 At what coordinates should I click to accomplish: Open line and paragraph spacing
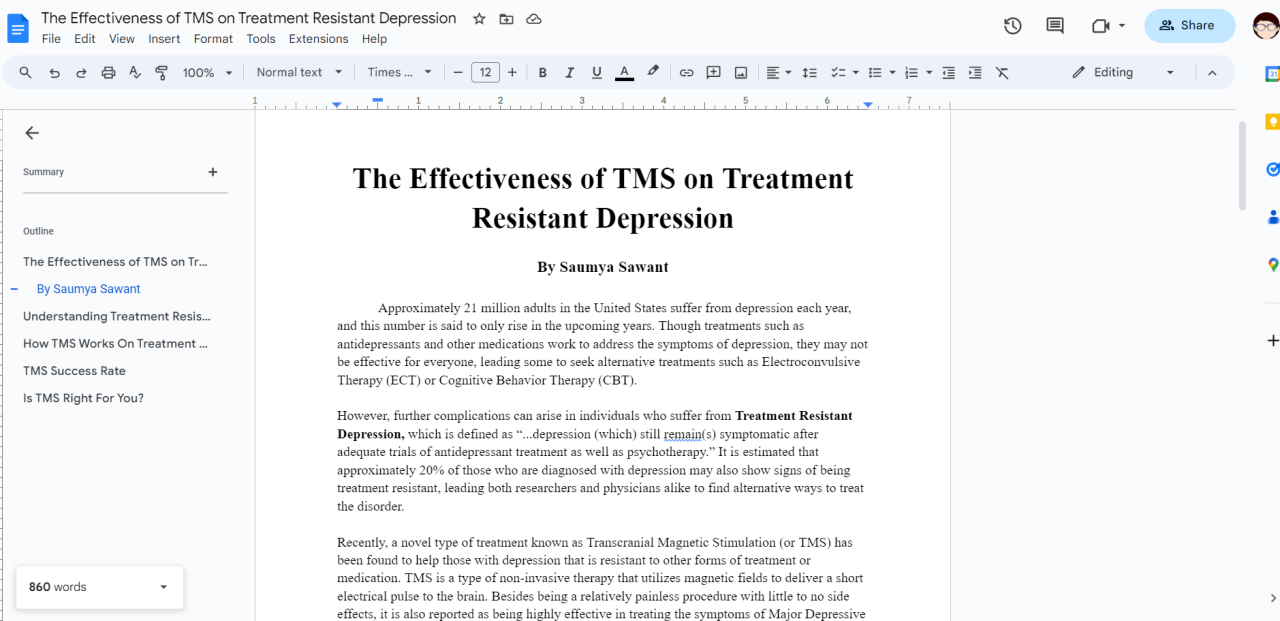point(810,73)
